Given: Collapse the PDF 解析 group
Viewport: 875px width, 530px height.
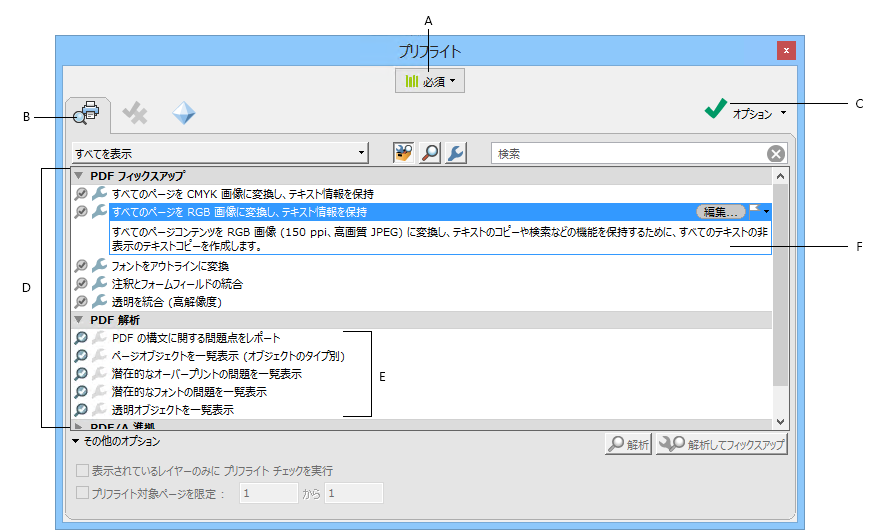Looking at the screenshot, I should [x=79, y=320].
